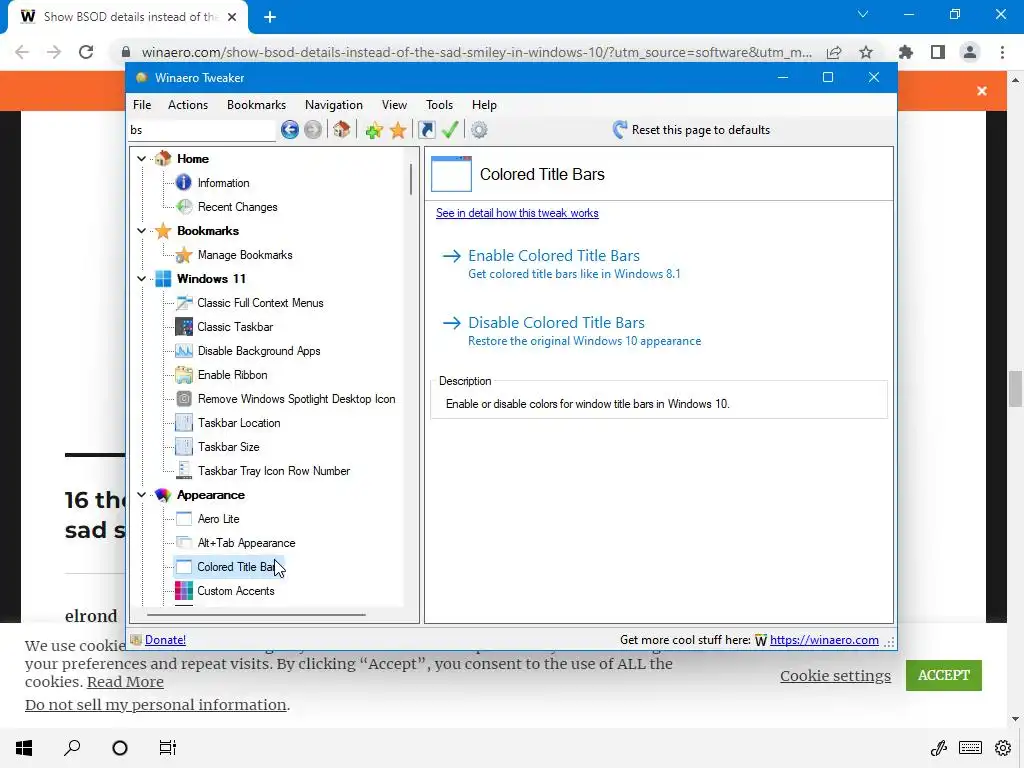The image size is (1024, 768).
Task: Open Cookie settings link
Action: [x=835, y=676]
